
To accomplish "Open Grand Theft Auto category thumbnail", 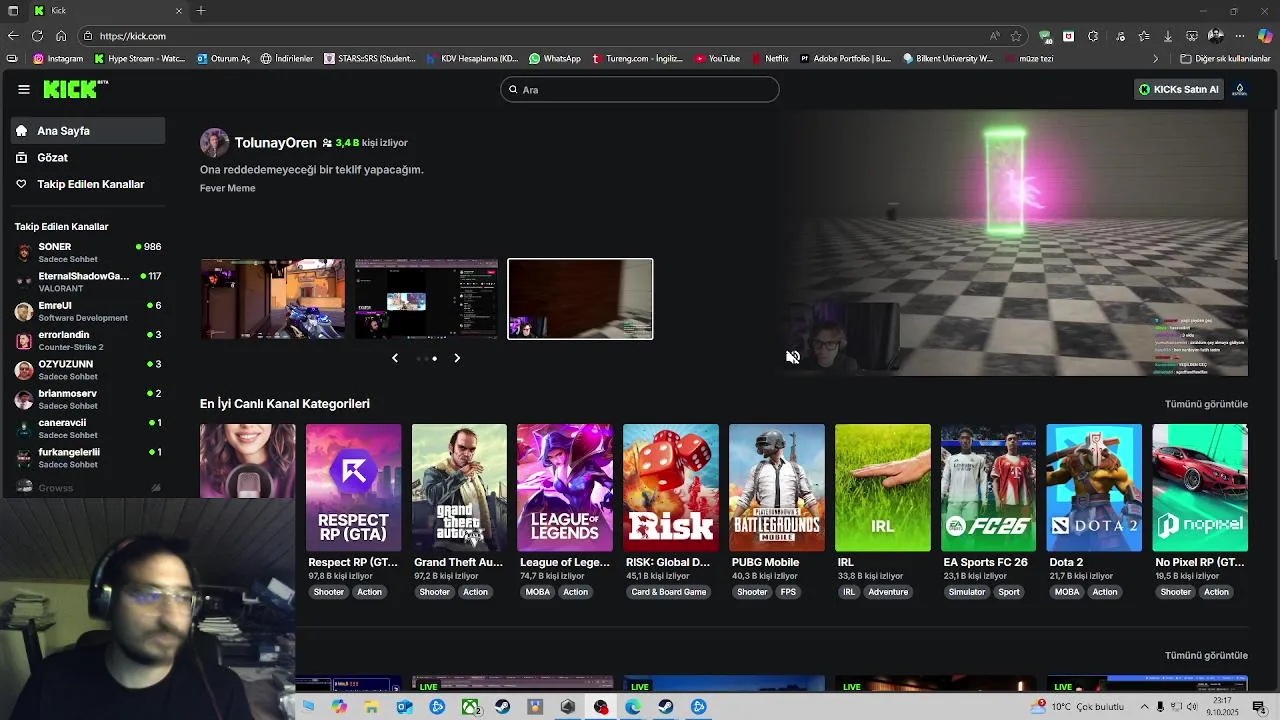I will click(459, 488).
